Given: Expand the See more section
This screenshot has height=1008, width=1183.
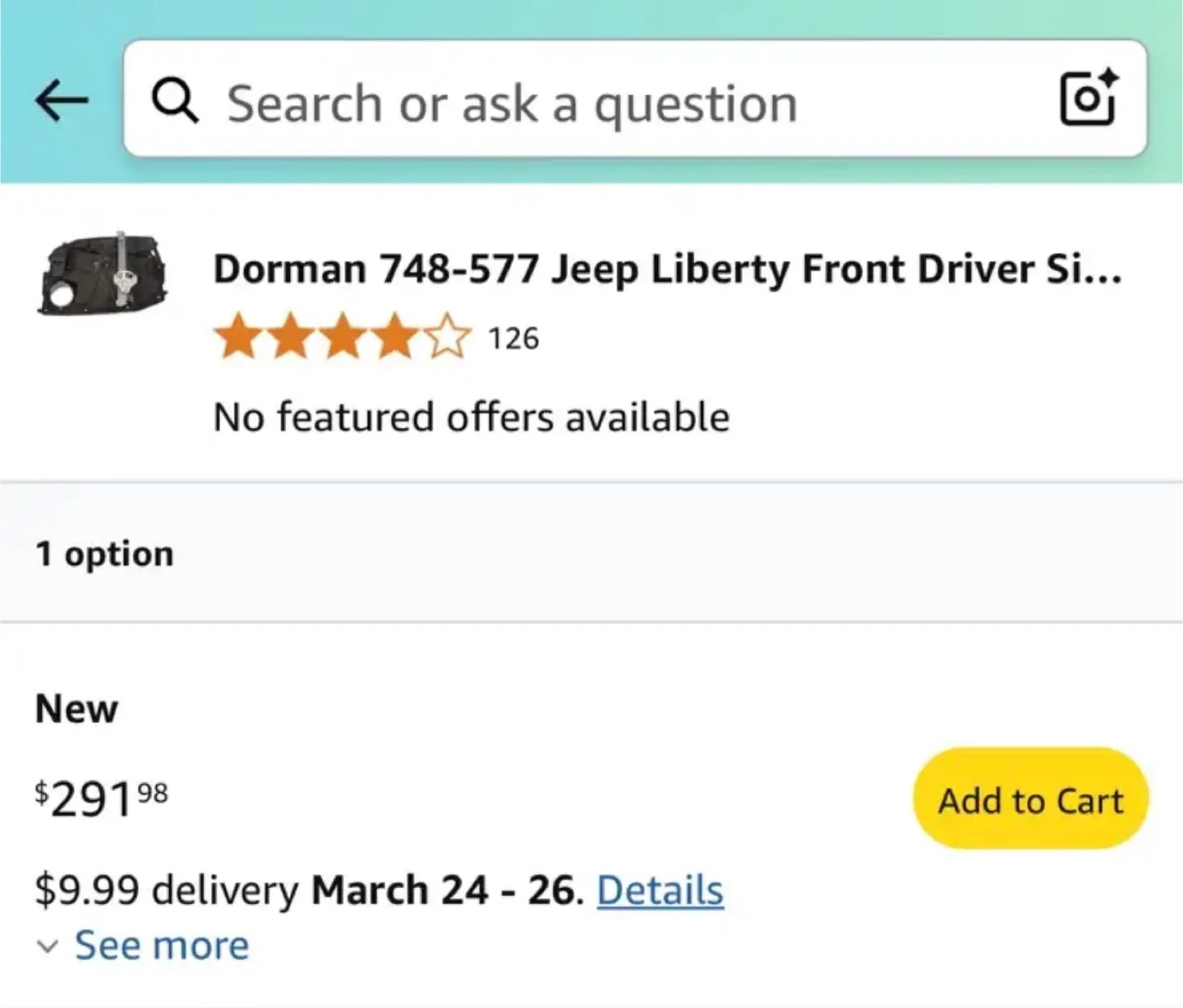Looking at the screenshot, I should [160, 945].
